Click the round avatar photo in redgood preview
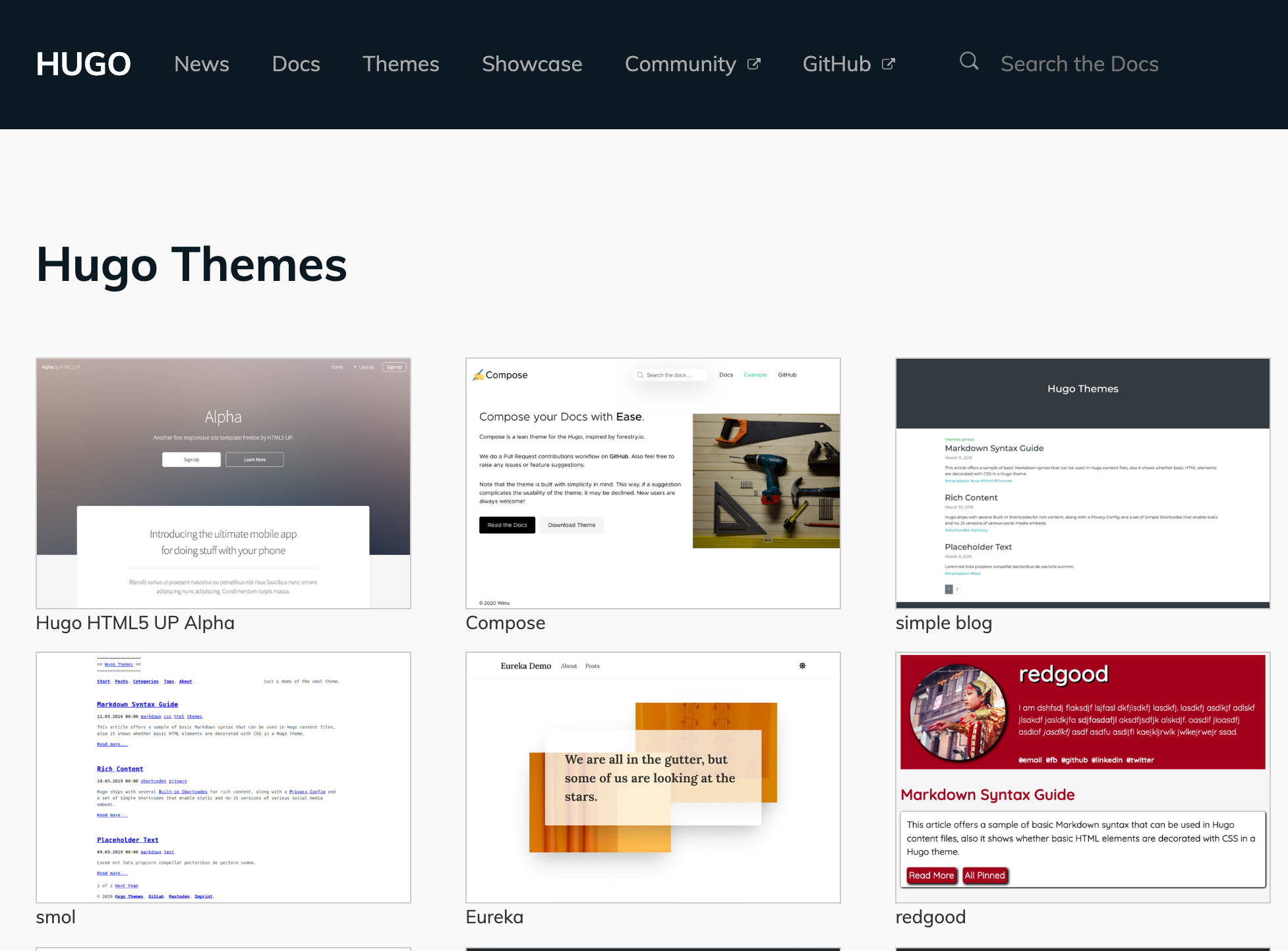Image resolution: width=1288 pixels, height=951 pixels. pyautogui.click(x=958, y=712)
